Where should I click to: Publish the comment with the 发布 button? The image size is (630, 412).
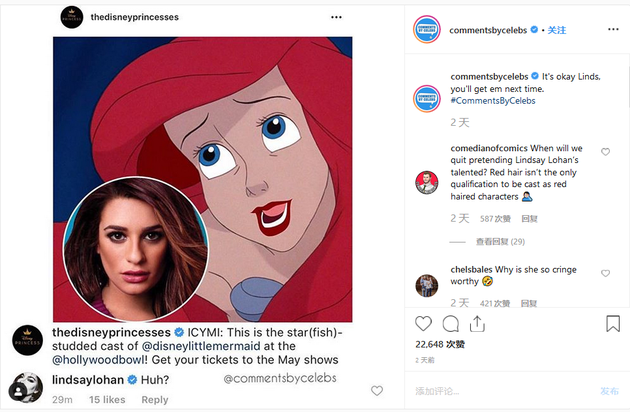tap(609, 391)
